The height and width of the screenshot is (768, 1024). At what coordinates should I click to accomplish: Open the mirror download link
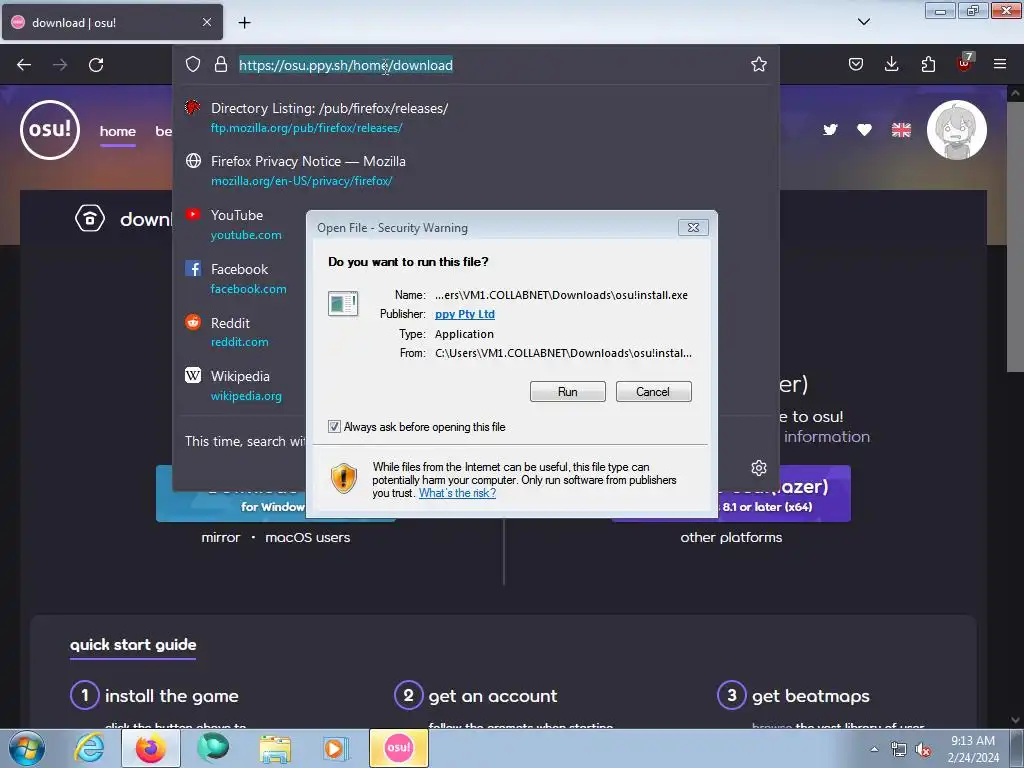point(221,537)
